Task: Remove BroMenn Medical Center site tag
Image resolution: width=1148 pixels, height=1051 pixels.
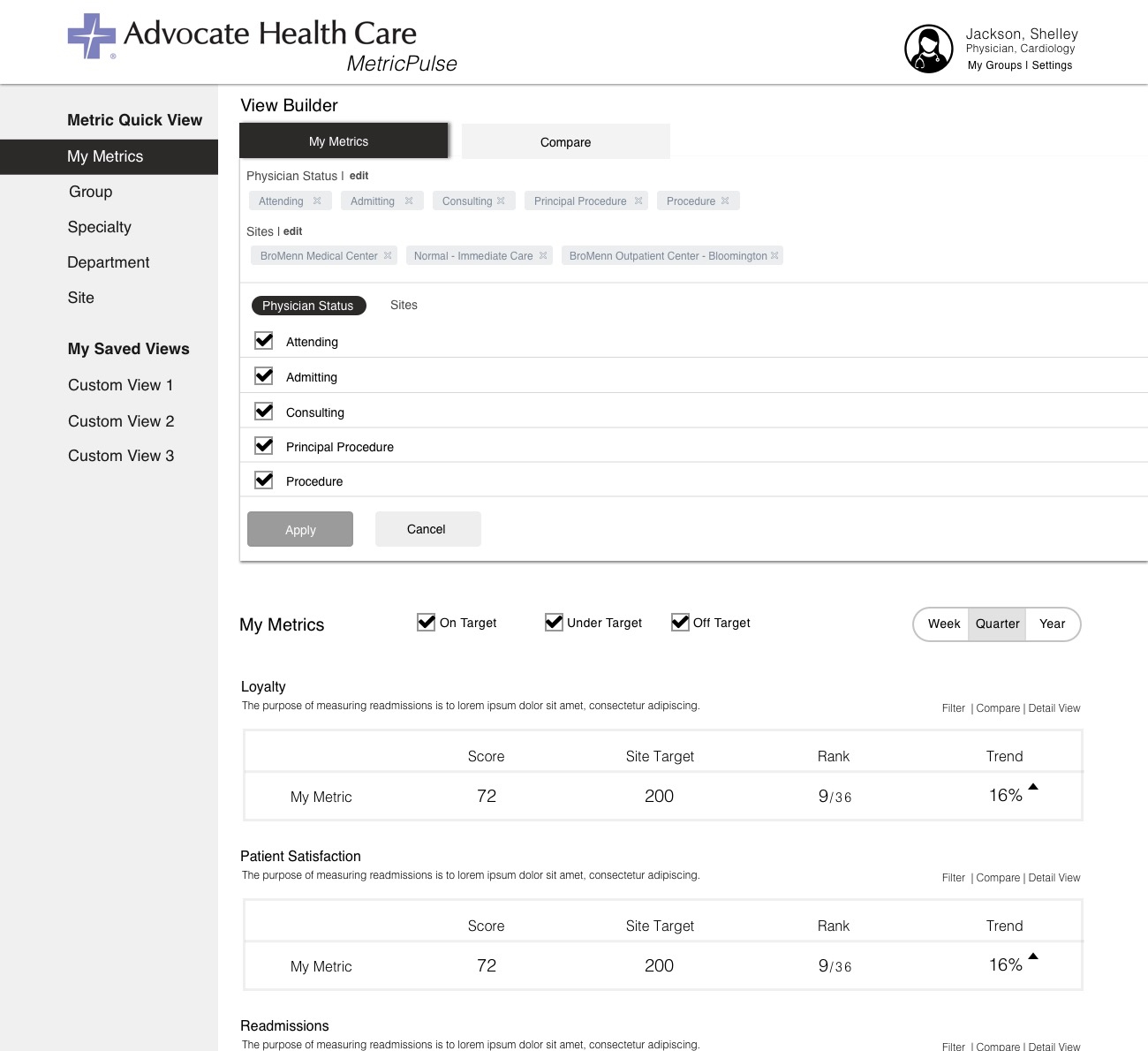Action: [388, 256]
